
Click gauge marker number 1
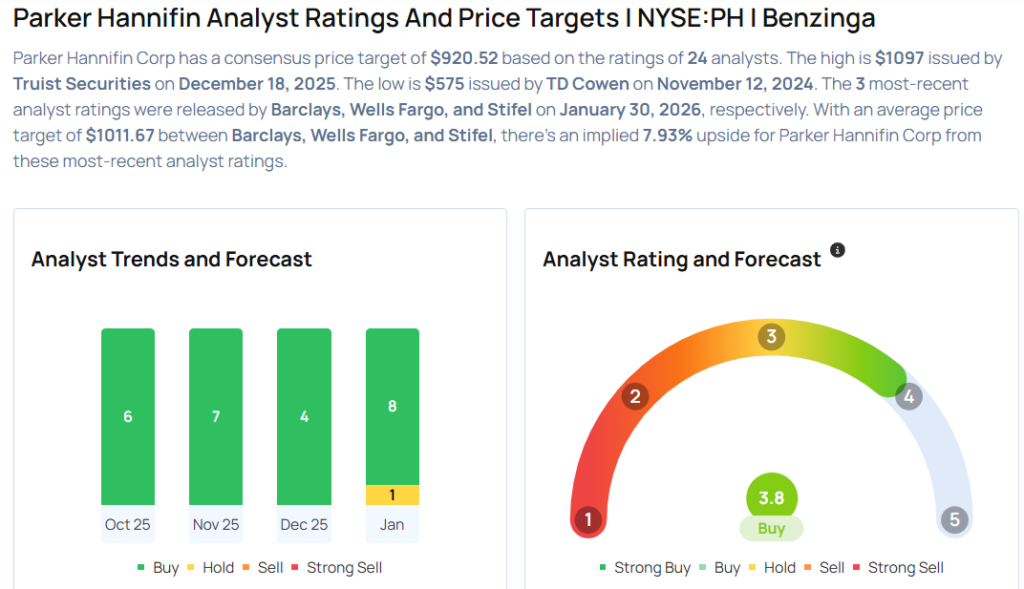pyautogui.click(x=589, y=520)
